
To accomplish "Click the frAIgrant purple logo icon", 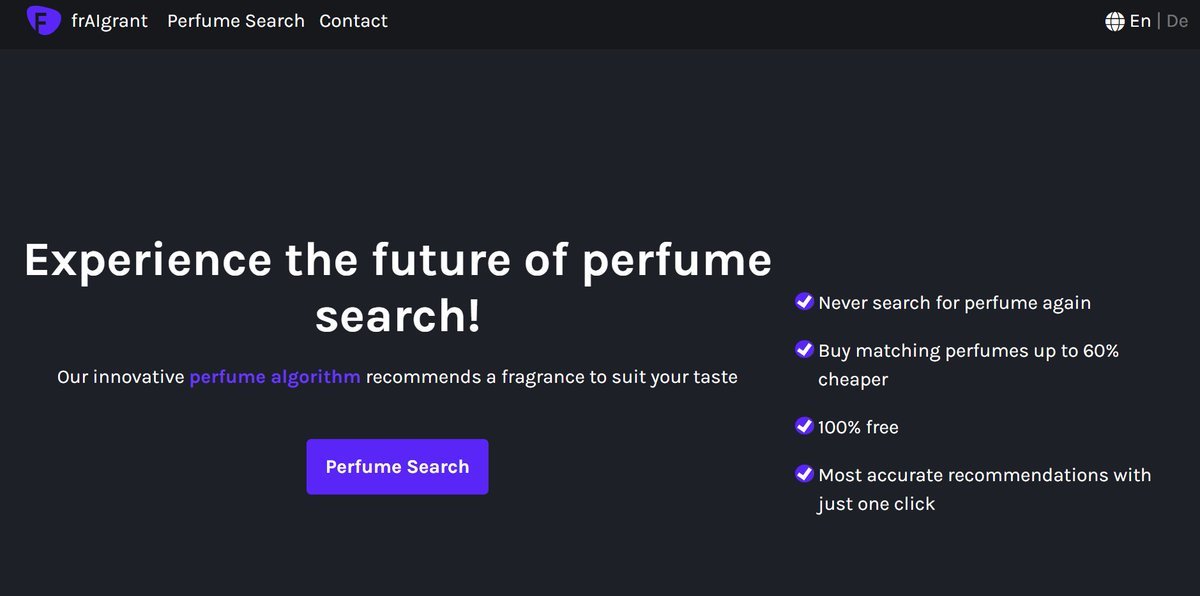I will pos(44,20).
